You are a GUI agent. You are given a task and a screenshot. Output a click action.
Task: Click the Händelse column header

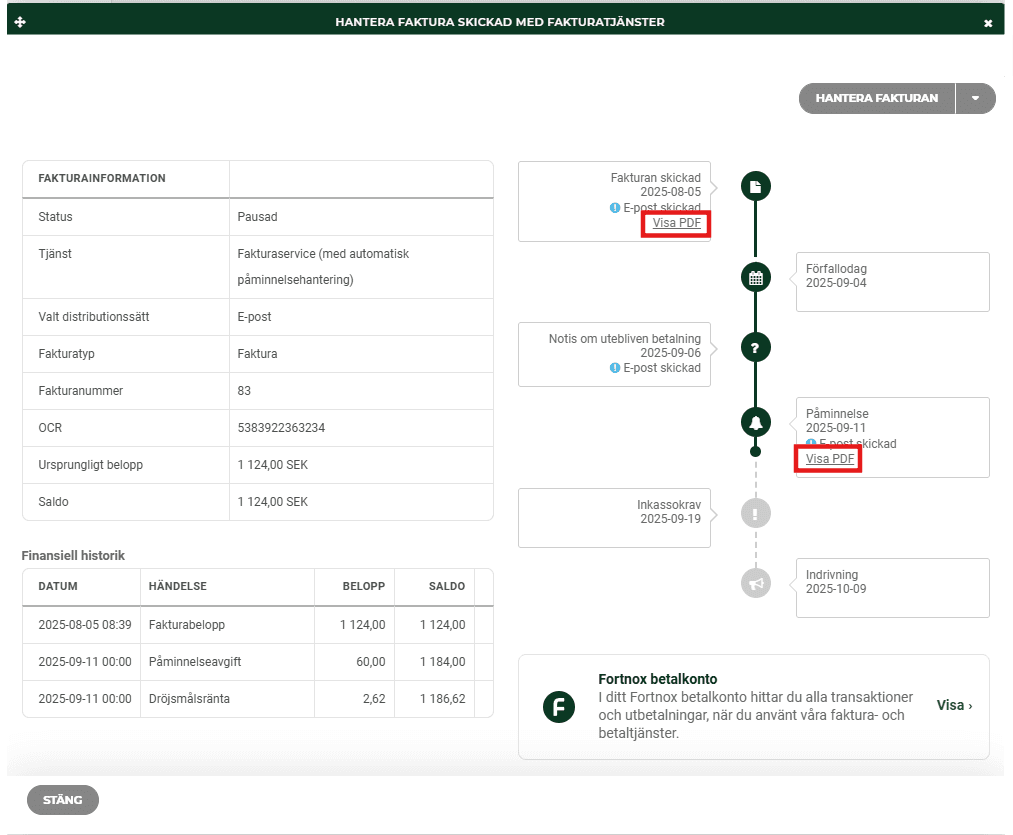coord(178,586)
